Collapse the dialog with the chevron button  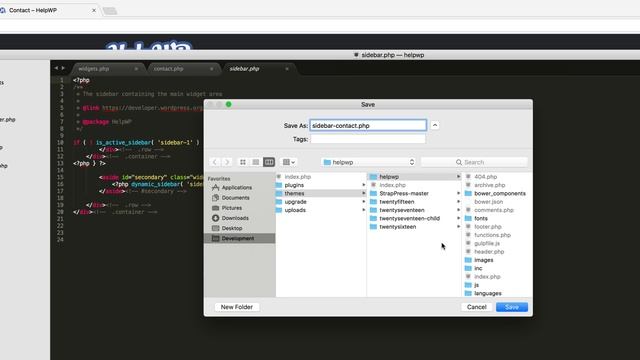(x=435, y=125)
